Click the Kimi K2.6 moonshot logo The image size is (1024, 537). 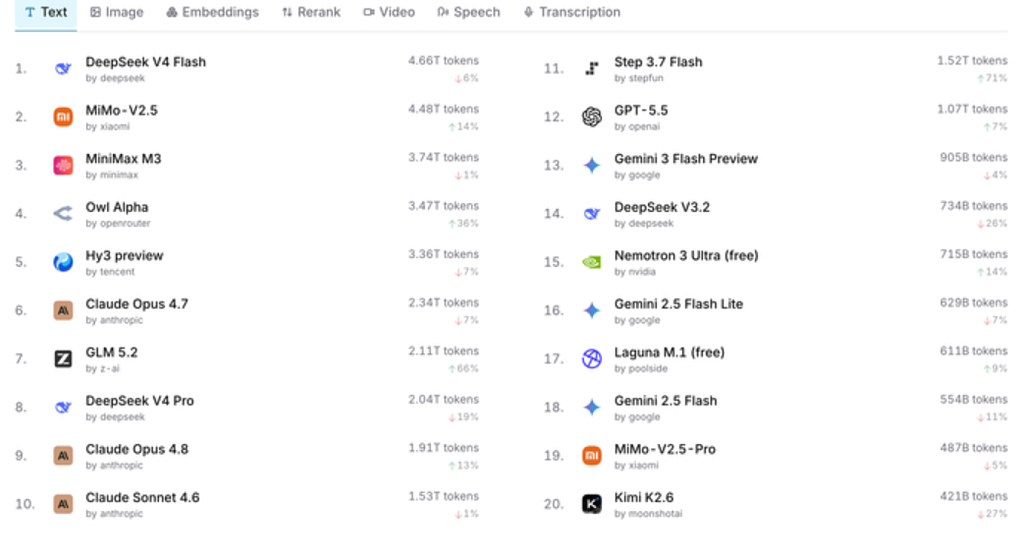tap(592, 504)
